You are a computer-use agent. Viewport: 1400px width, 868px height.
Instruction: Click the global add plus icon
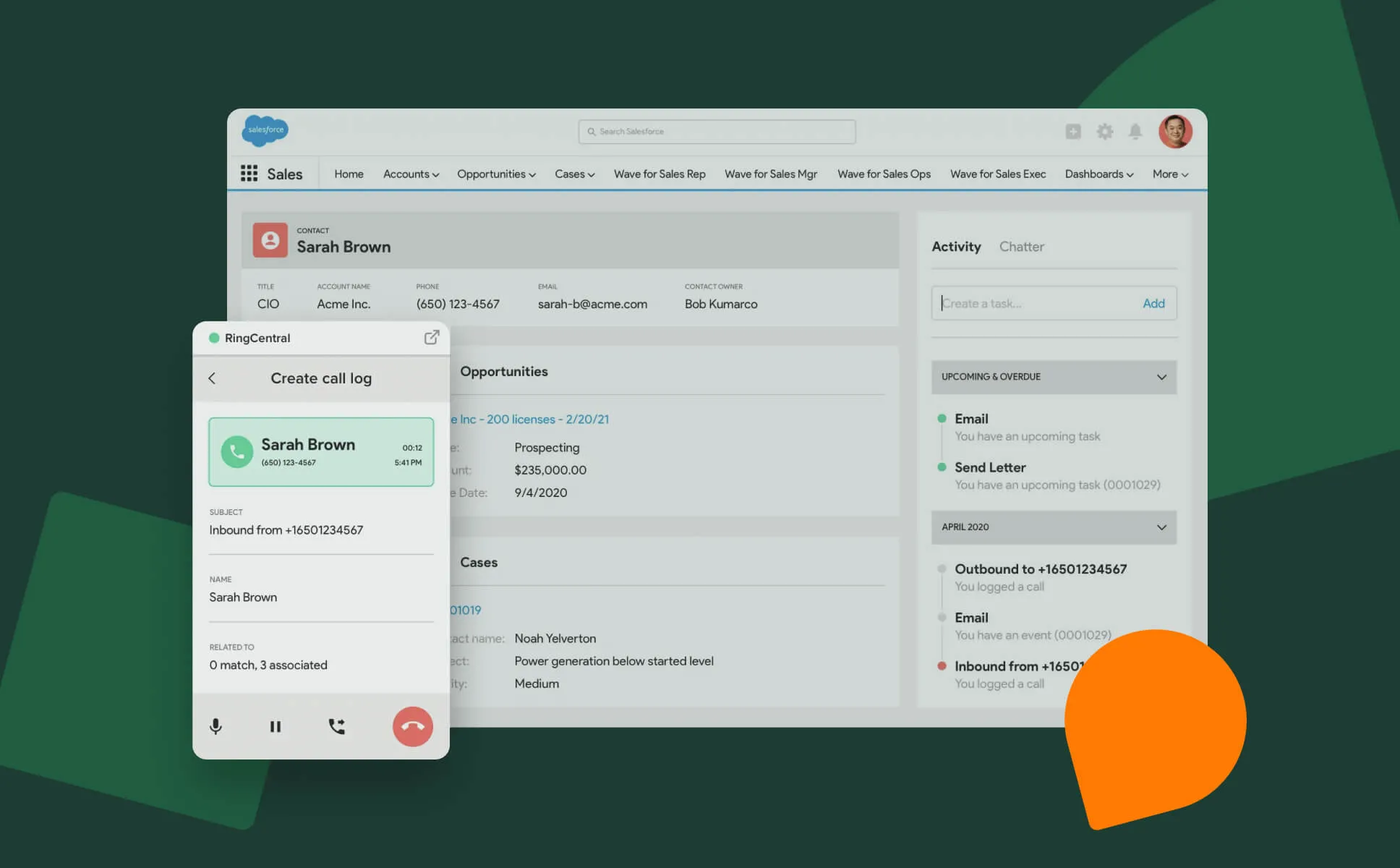[1073, 132]
